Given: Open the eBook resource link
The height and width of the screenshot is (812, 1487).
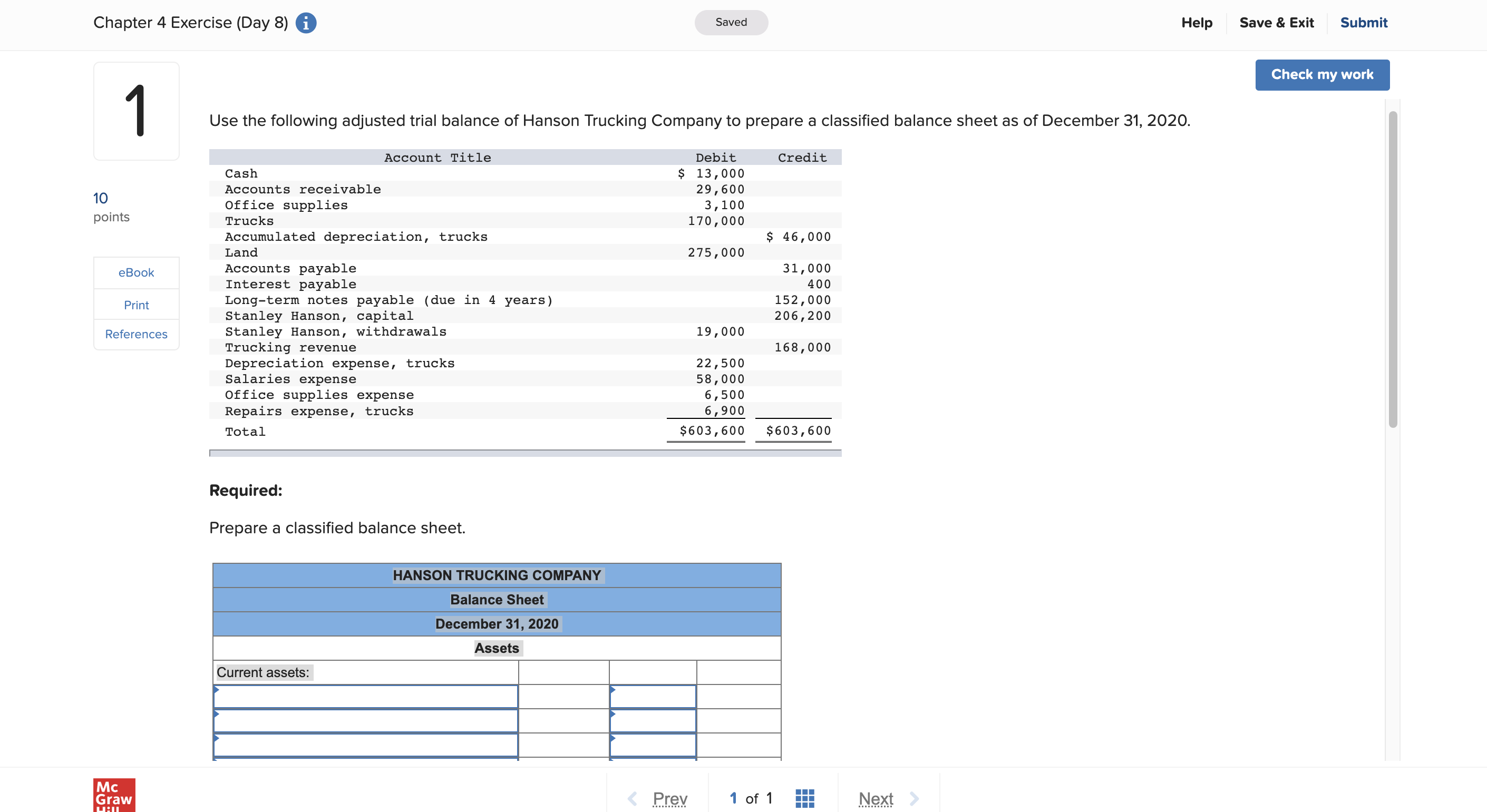Looking at the screenshot, I should tap(136, 272).
